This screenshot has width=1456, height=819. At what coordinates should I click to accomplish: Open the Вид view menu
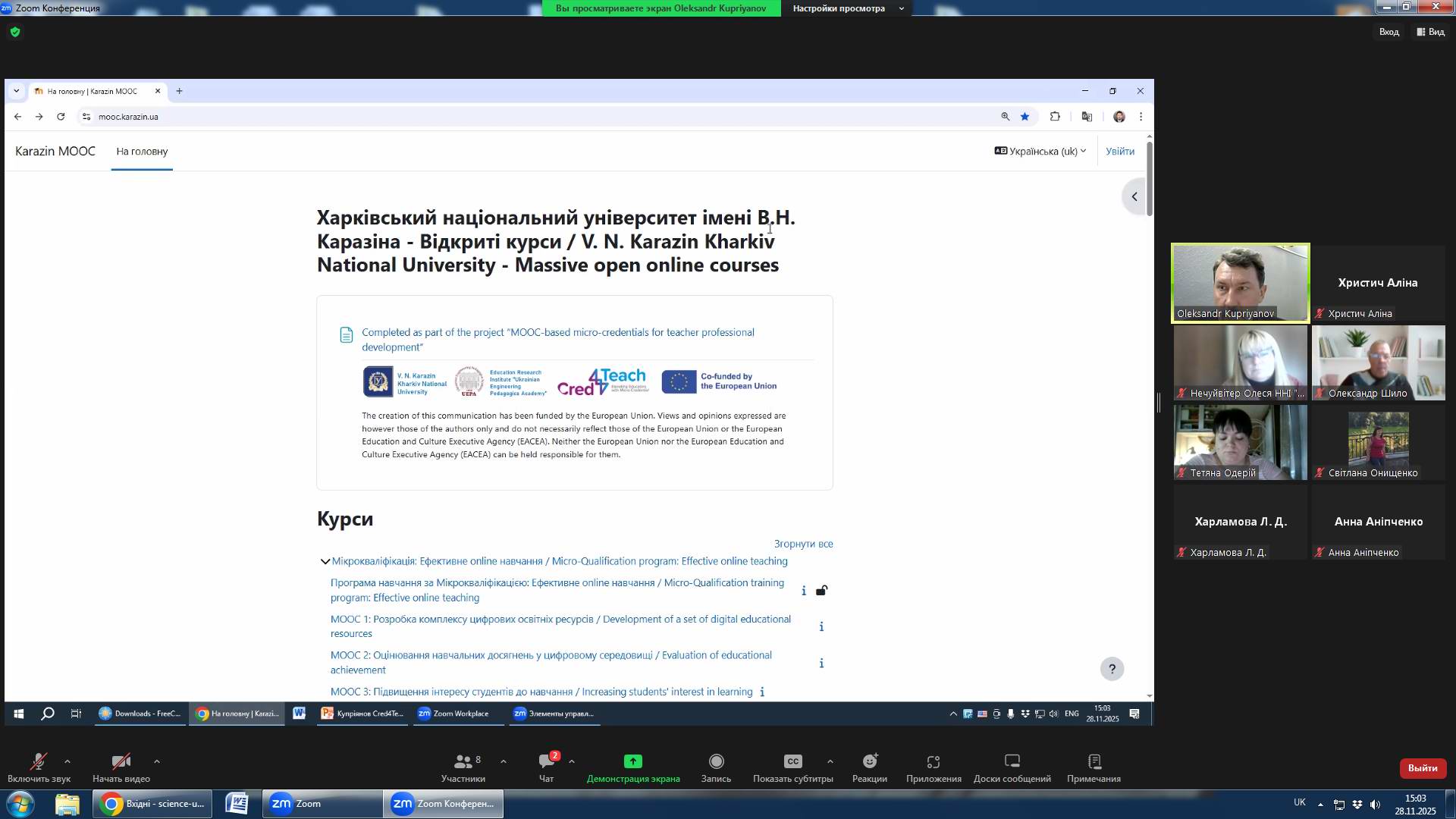tap(1431, 32)
